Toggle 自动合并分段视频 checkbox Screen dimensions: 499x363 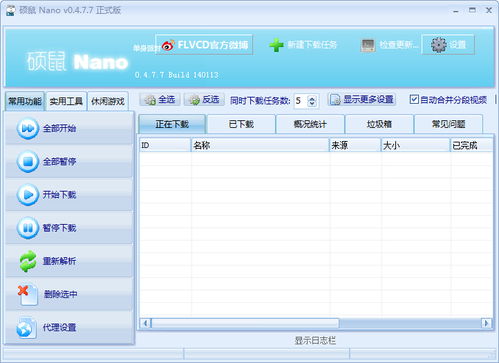tap(414, 99)
